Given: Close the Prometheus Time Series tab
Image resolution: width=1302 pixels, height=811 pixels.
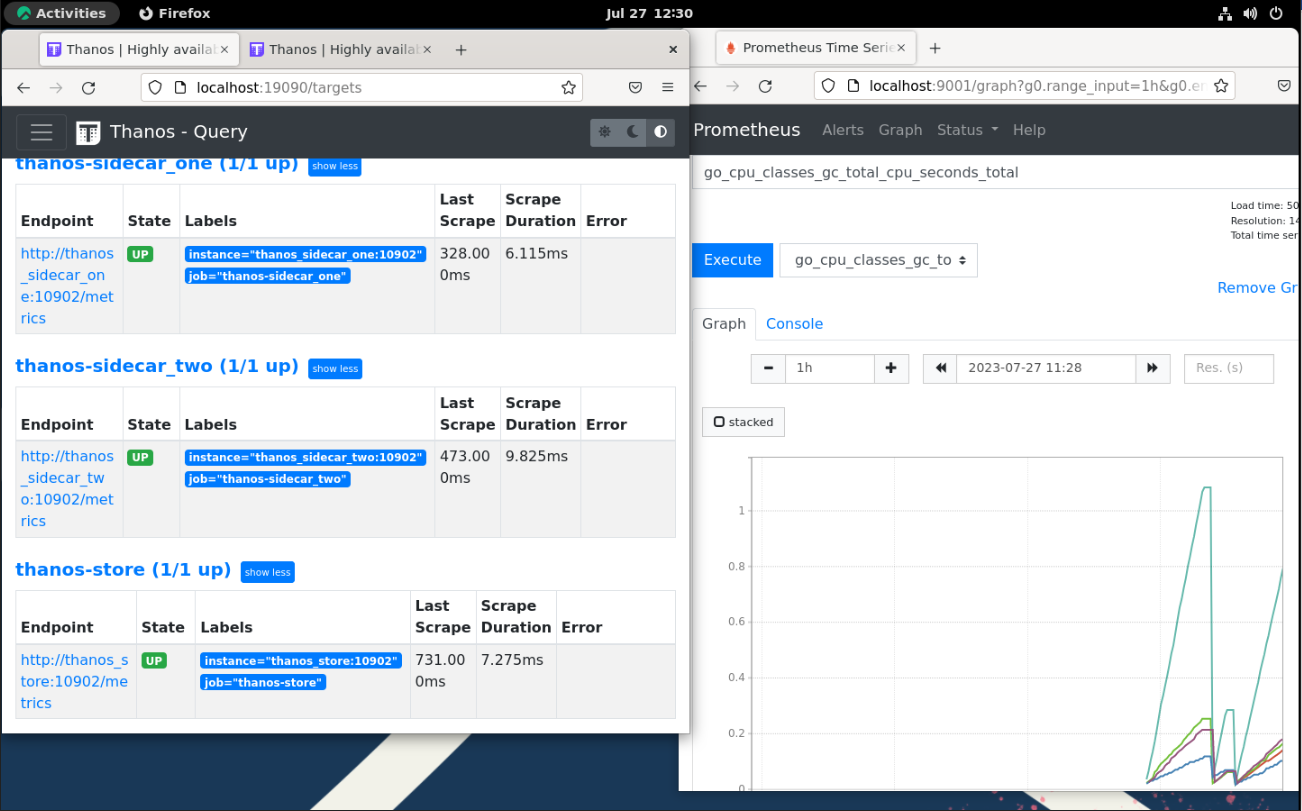Looking at the screenshot, I should pyautogui.click(x=902, y=48).
